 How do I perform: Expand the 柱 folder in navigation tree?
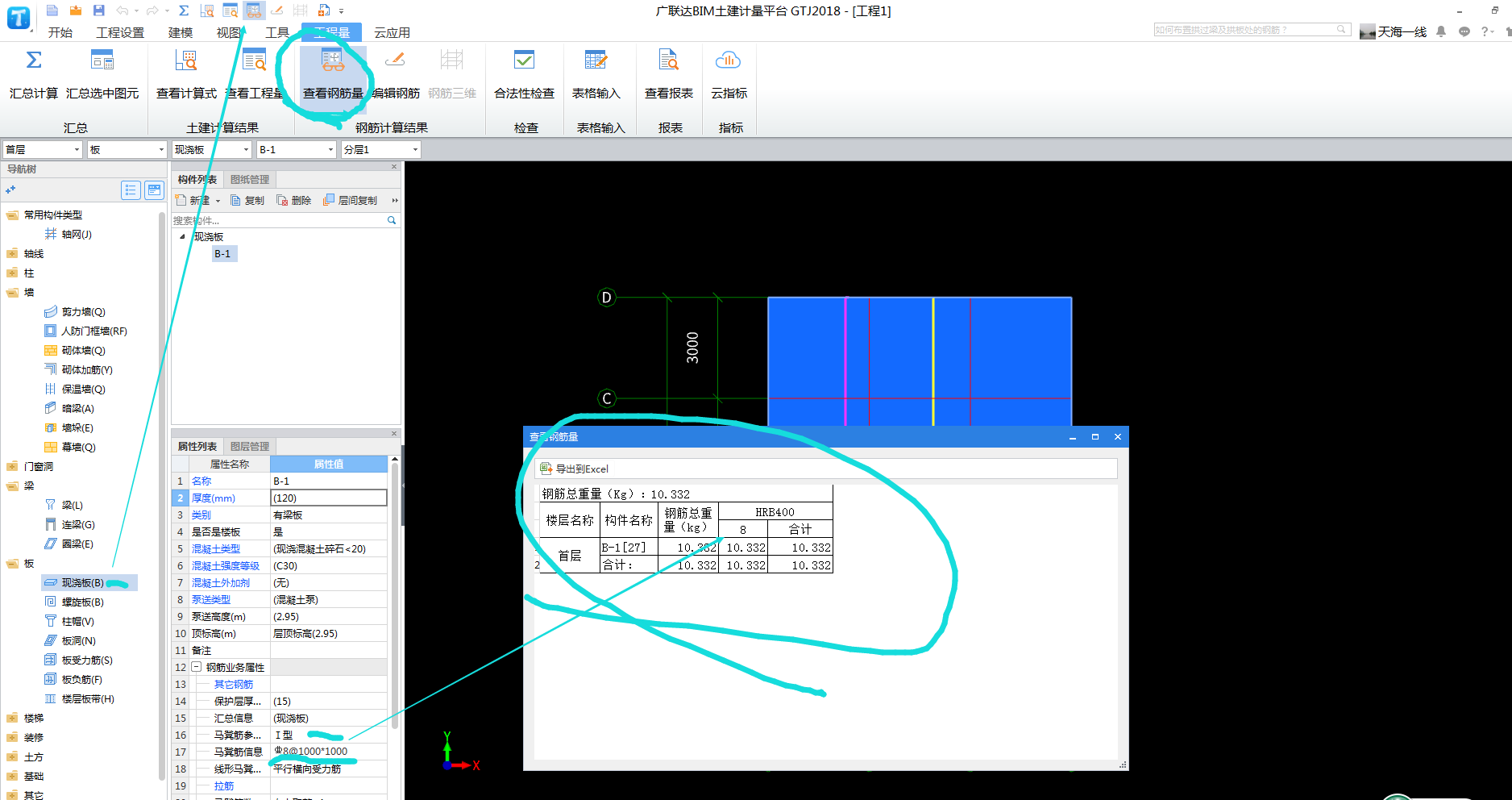11,273
